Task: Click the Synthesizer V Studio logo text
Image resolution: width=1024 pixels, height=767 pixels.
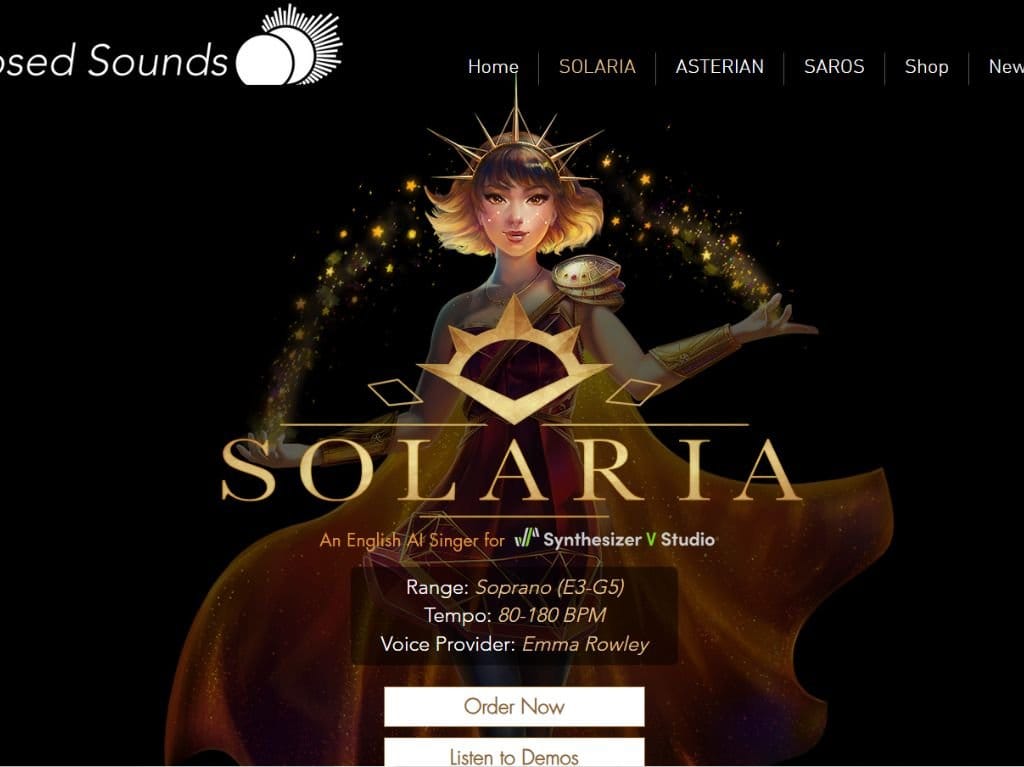Action: (628, 540)
